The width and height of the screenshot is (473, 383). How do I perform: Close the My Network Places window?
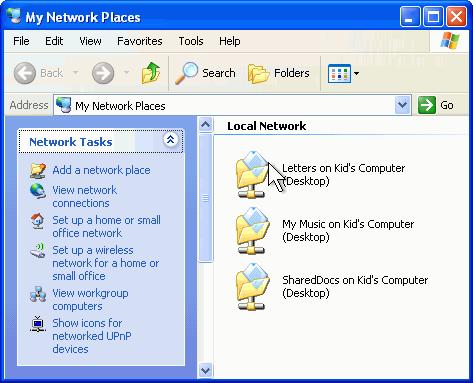coord(456,17)
